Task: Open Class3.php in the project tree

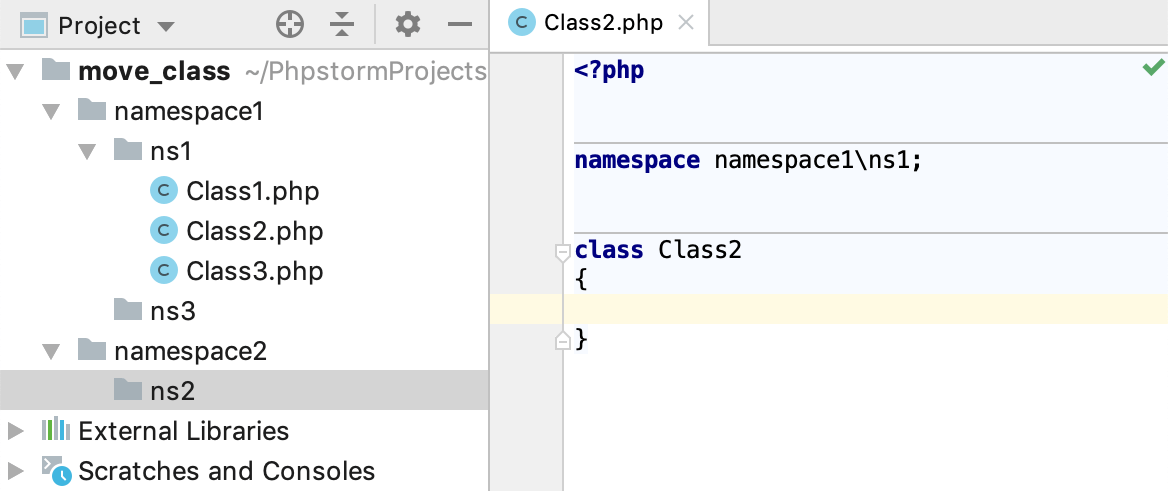Action: click(x=254, y=271)
